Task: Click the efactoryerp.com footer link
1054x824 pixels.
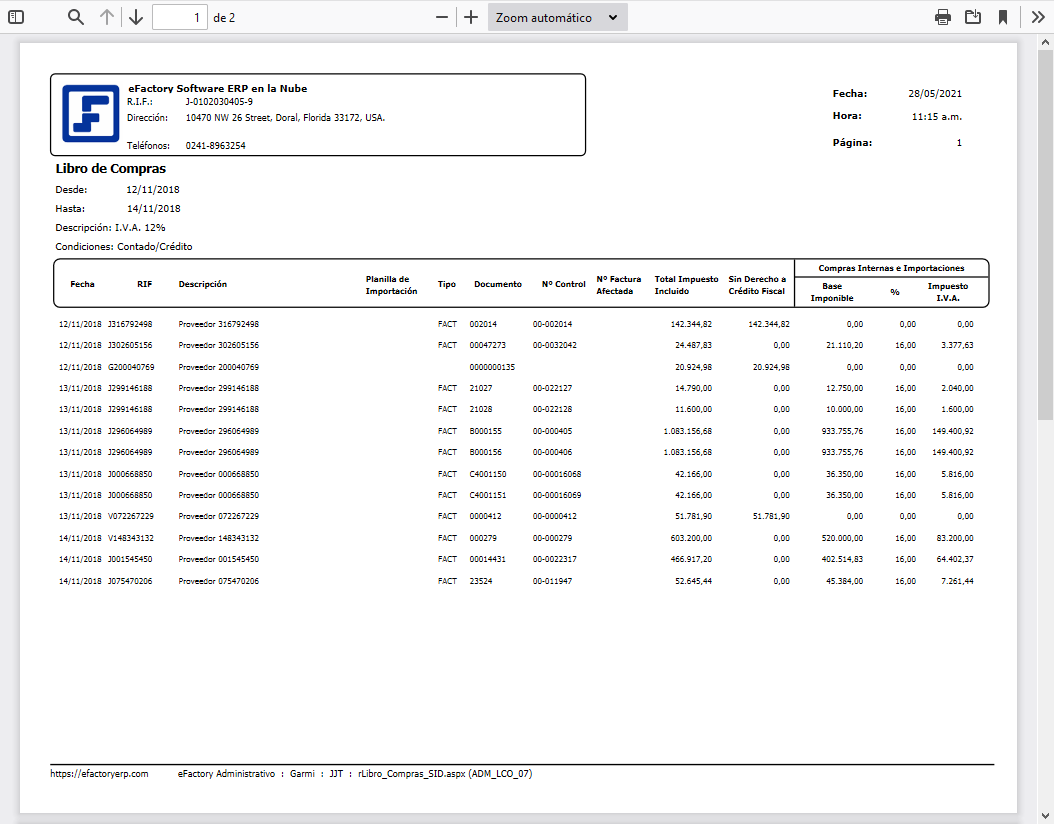Action: click(99, 773)
